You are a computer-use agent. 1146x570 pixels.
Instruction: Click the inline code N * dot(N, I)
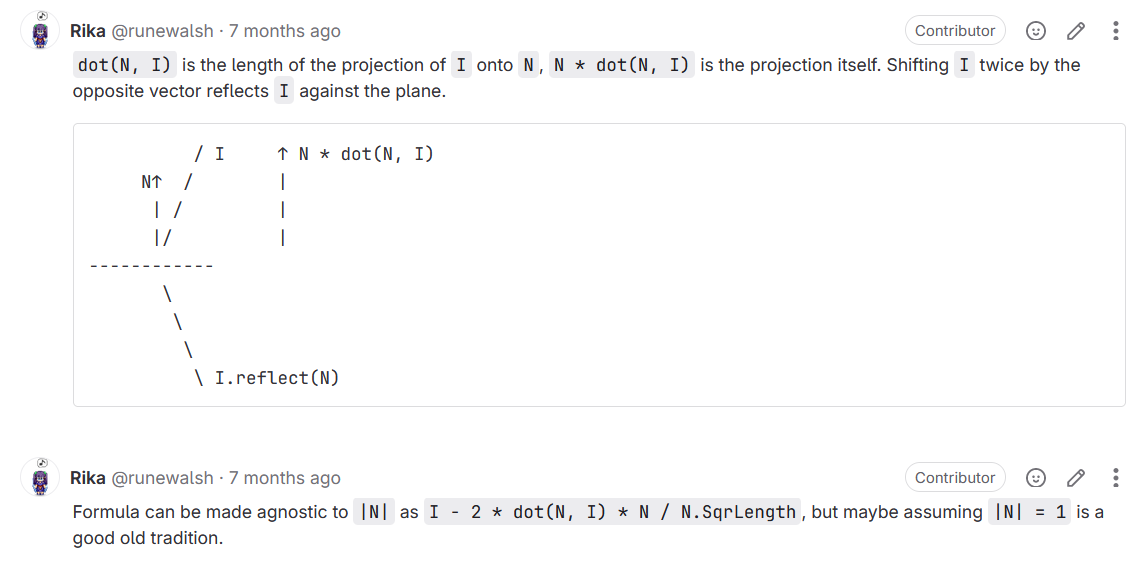point(622,65)
